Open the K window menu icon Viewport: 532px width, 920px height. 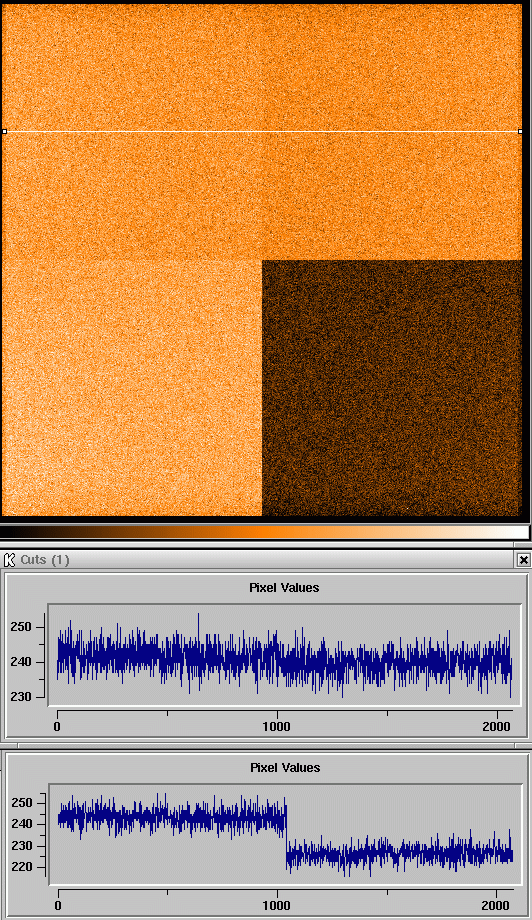point(9,560)
